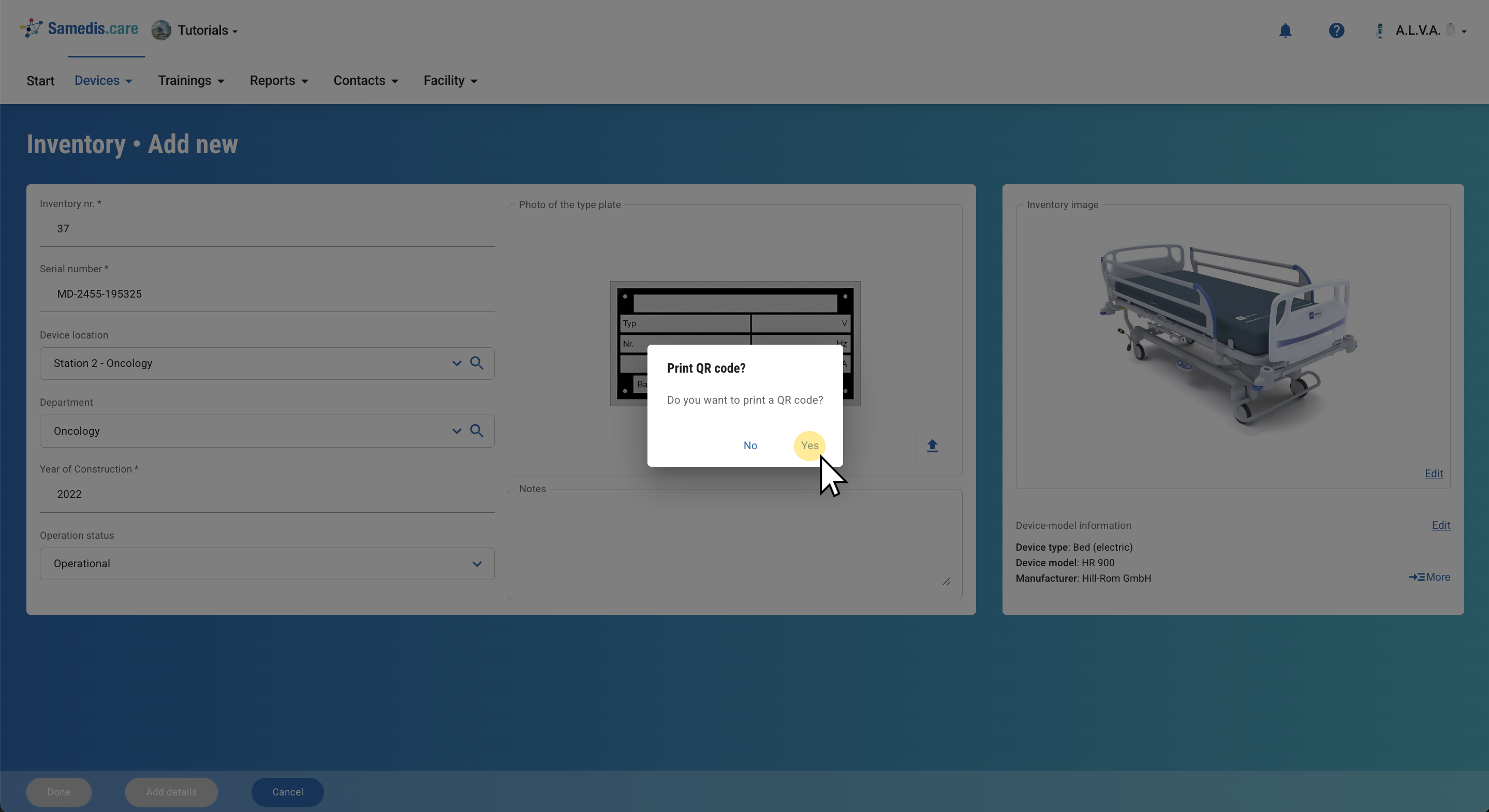Click the type plate upload icon
Screen dimensions: 1489x812
point(932,446)
